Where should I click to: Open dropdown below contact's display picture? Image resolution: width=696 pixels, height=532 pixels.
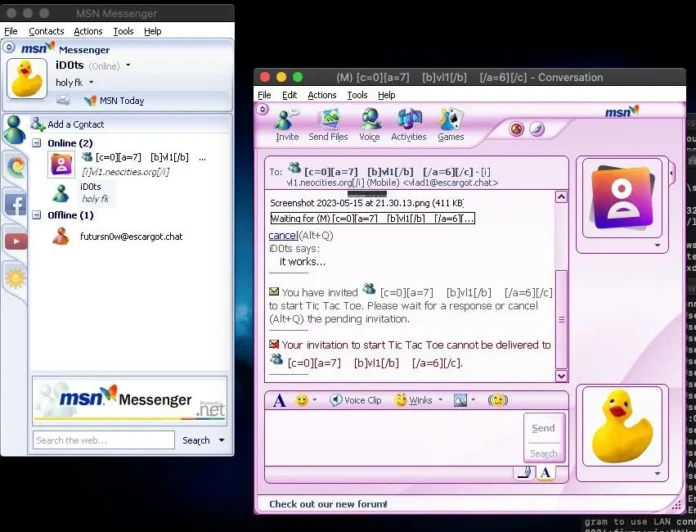pyautogui.click(x=657, y=245)
